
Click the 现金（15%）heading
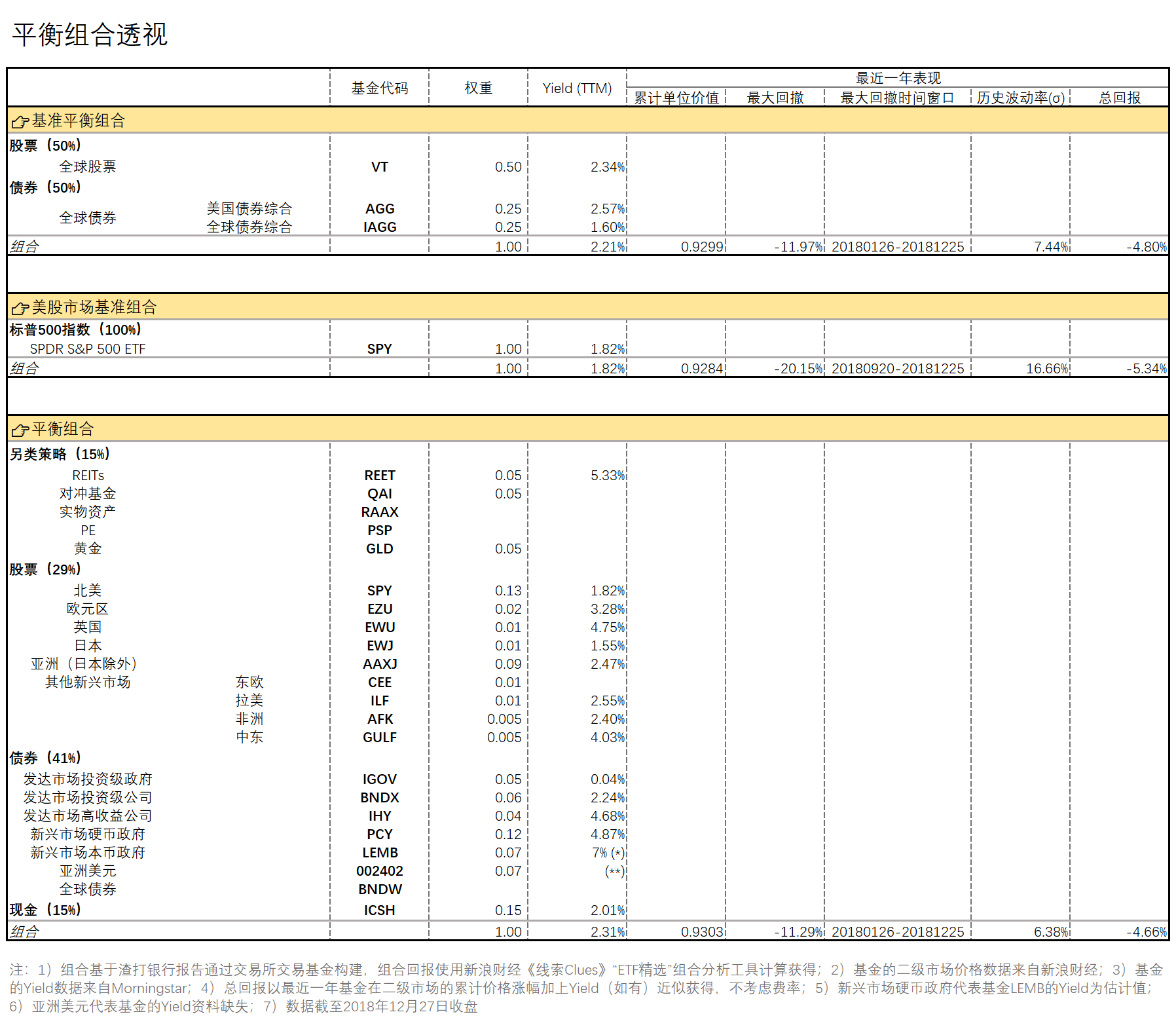[x=45, y=910]
